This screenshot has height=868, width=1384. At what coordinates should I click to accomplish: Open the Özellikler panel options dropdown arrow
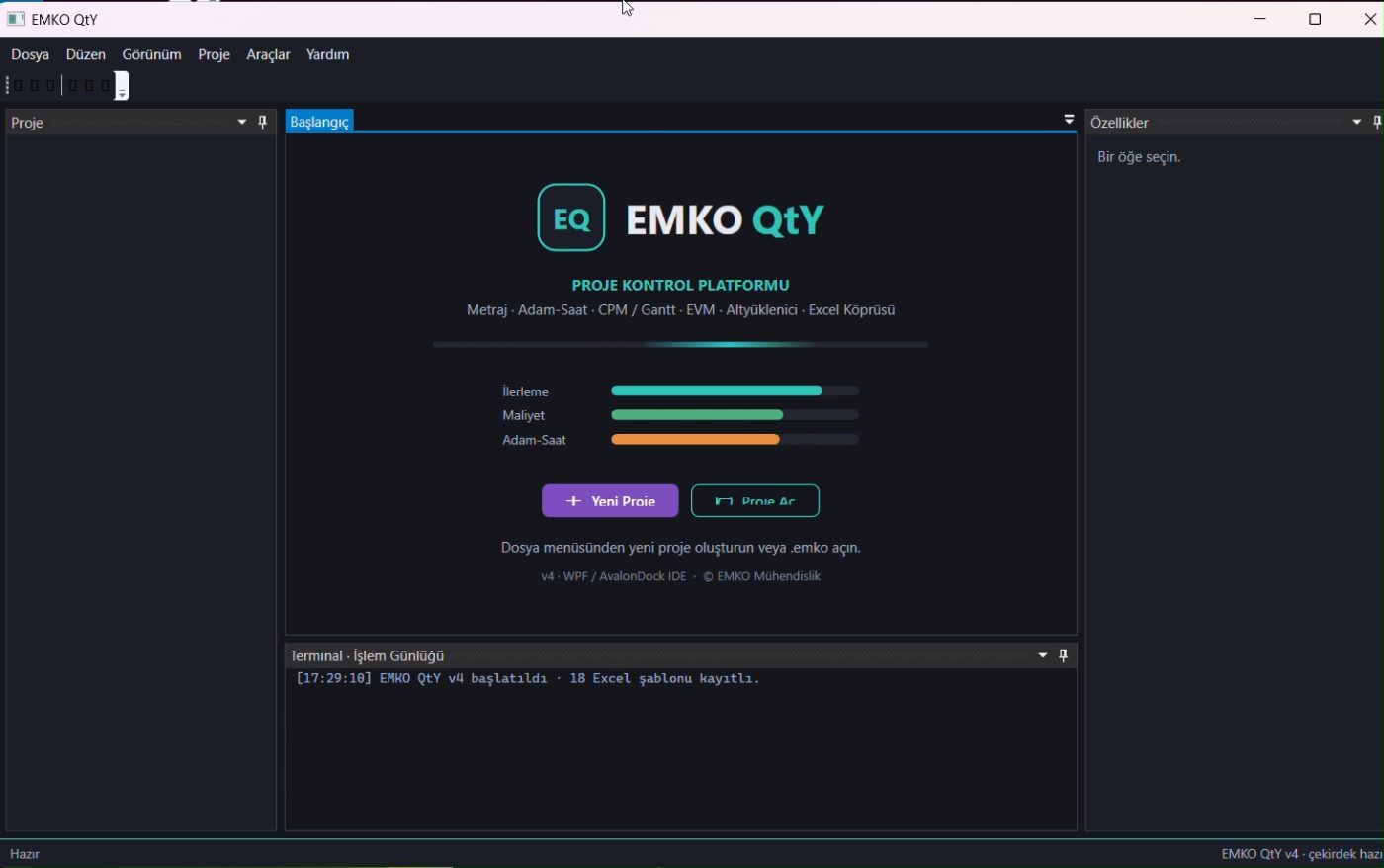point(1356,122)
